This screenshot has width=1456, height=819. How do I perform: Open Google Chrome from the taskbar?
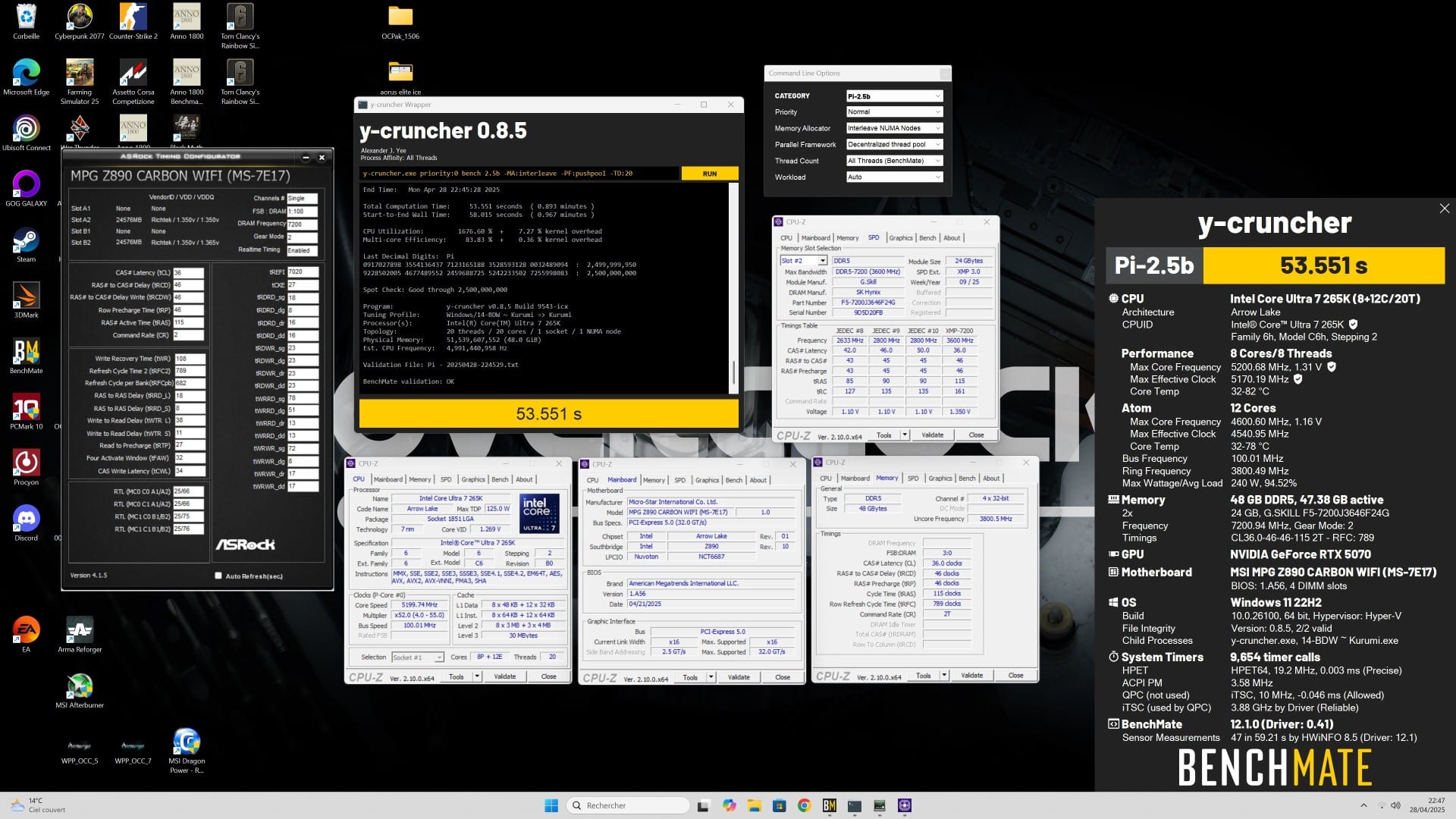click(804, 805)
